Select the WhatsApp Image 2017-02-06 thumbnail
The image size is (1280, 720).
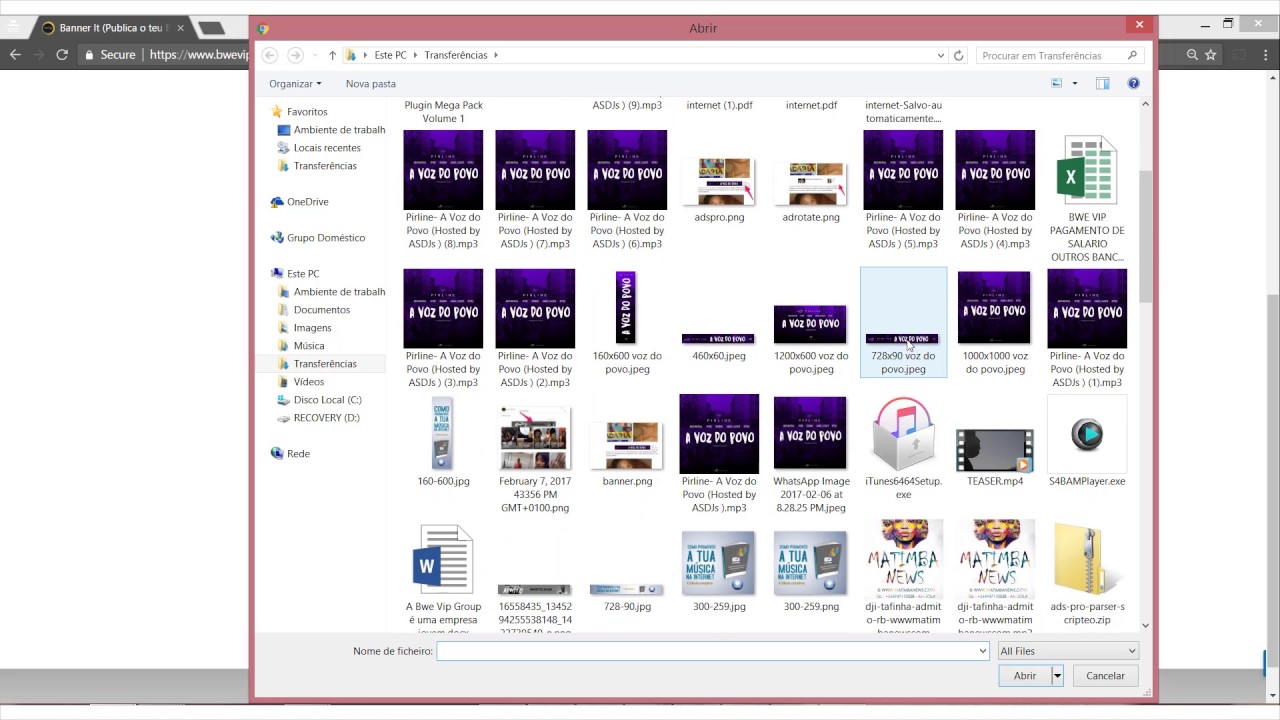pos(810,434)
